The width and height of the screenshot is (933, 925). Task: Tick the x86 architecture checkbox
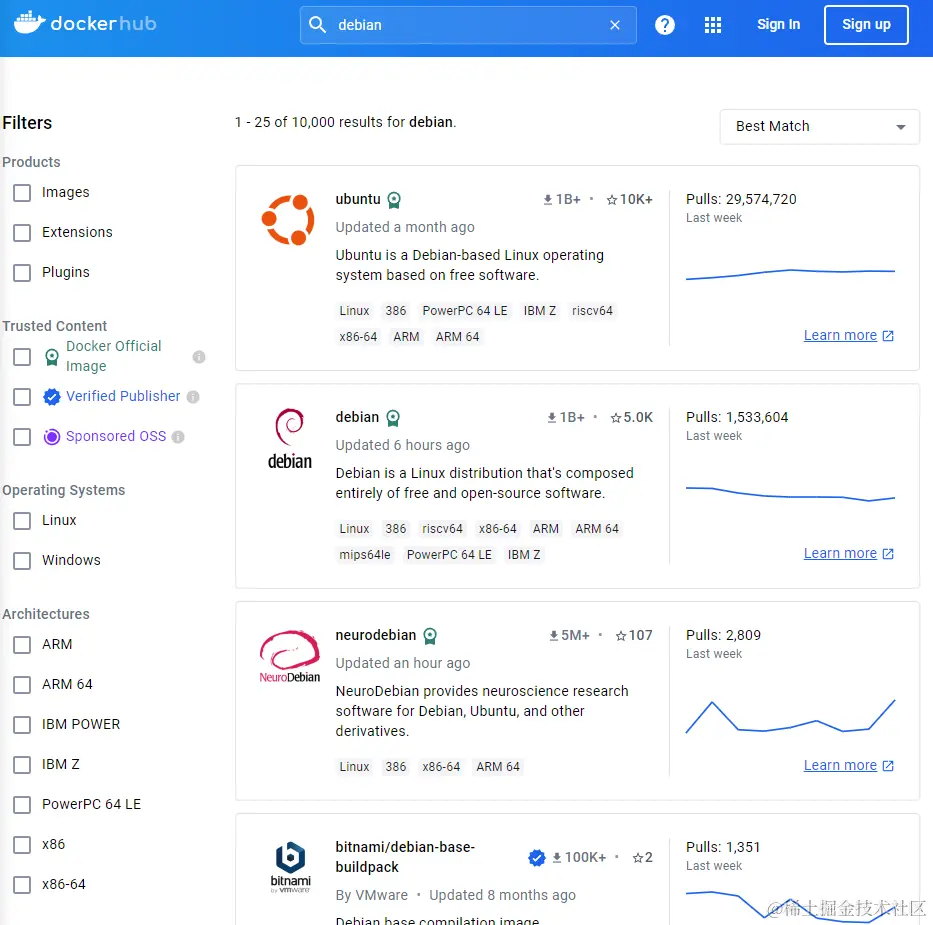click(x=22, y=845)
